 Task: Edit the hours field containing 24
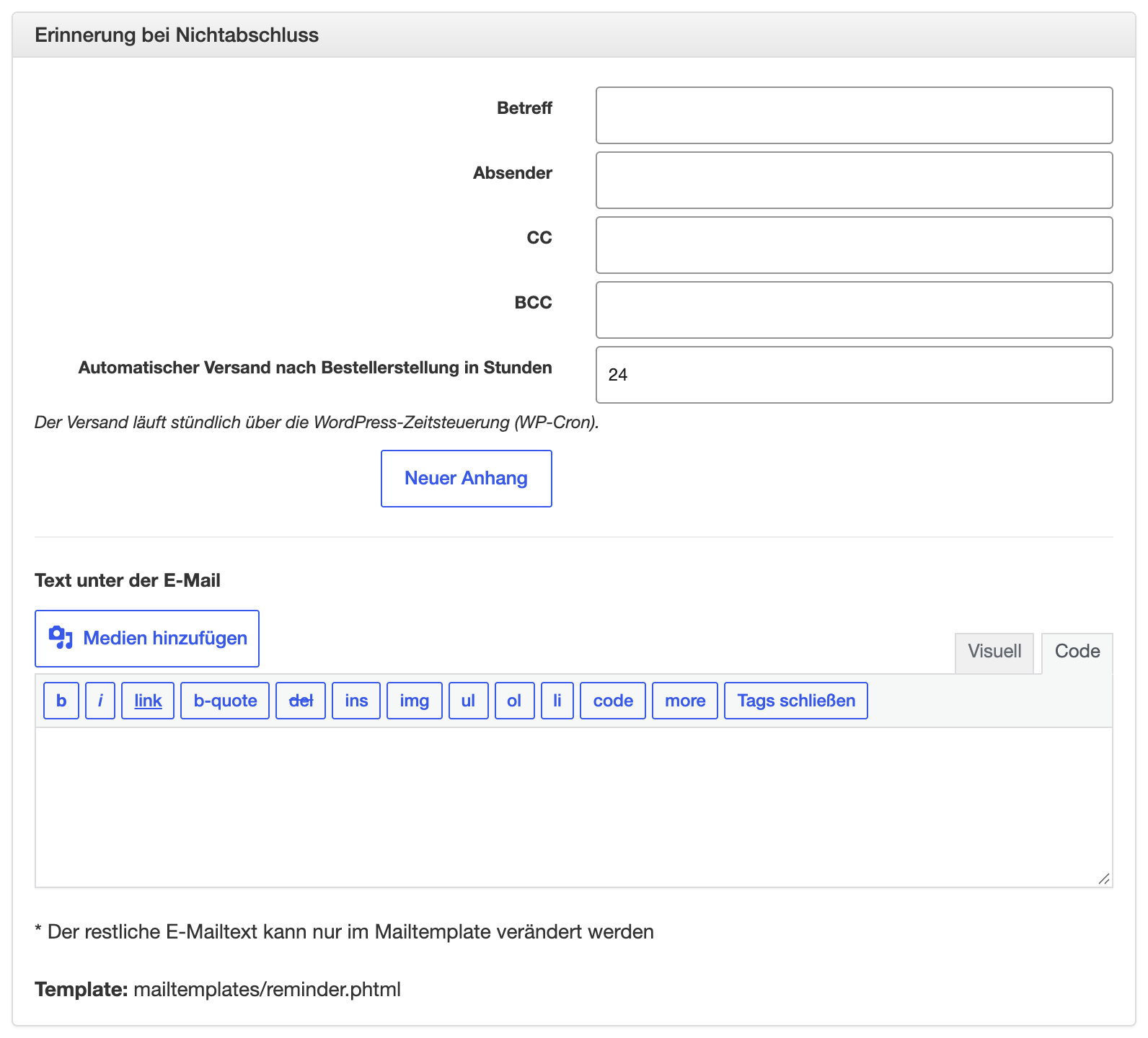point(854,375)
